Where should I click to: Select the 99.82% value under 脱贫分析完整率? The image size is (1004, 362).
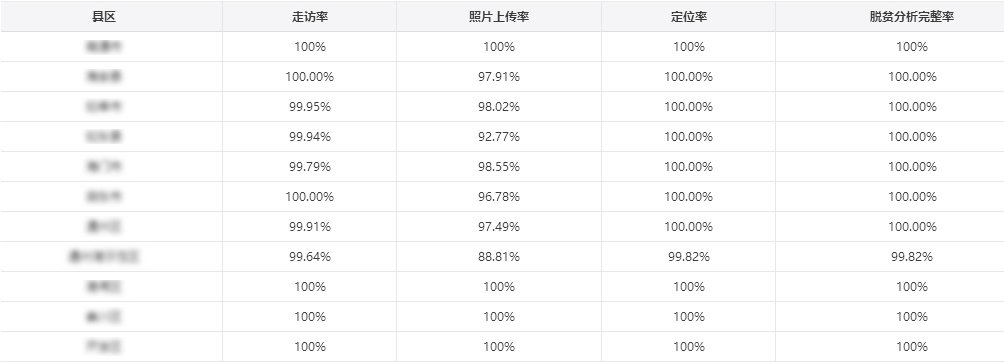click(912, 257)
